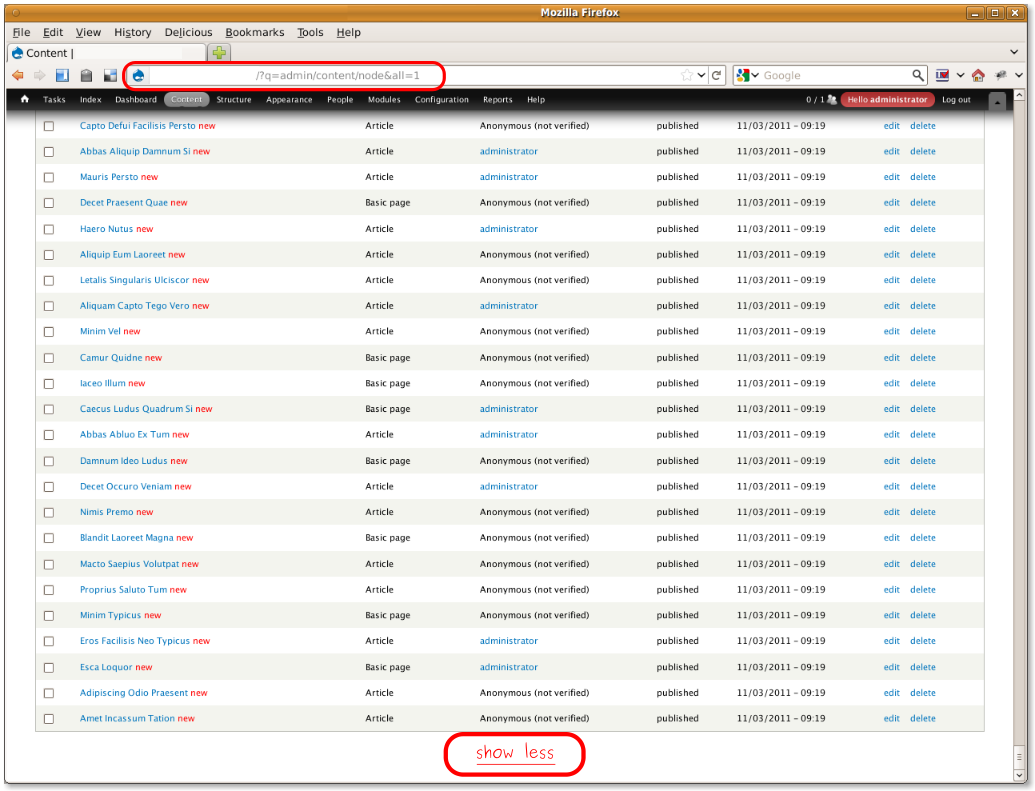Click the reload page icon beside address bar

click(x=716, y=75)
